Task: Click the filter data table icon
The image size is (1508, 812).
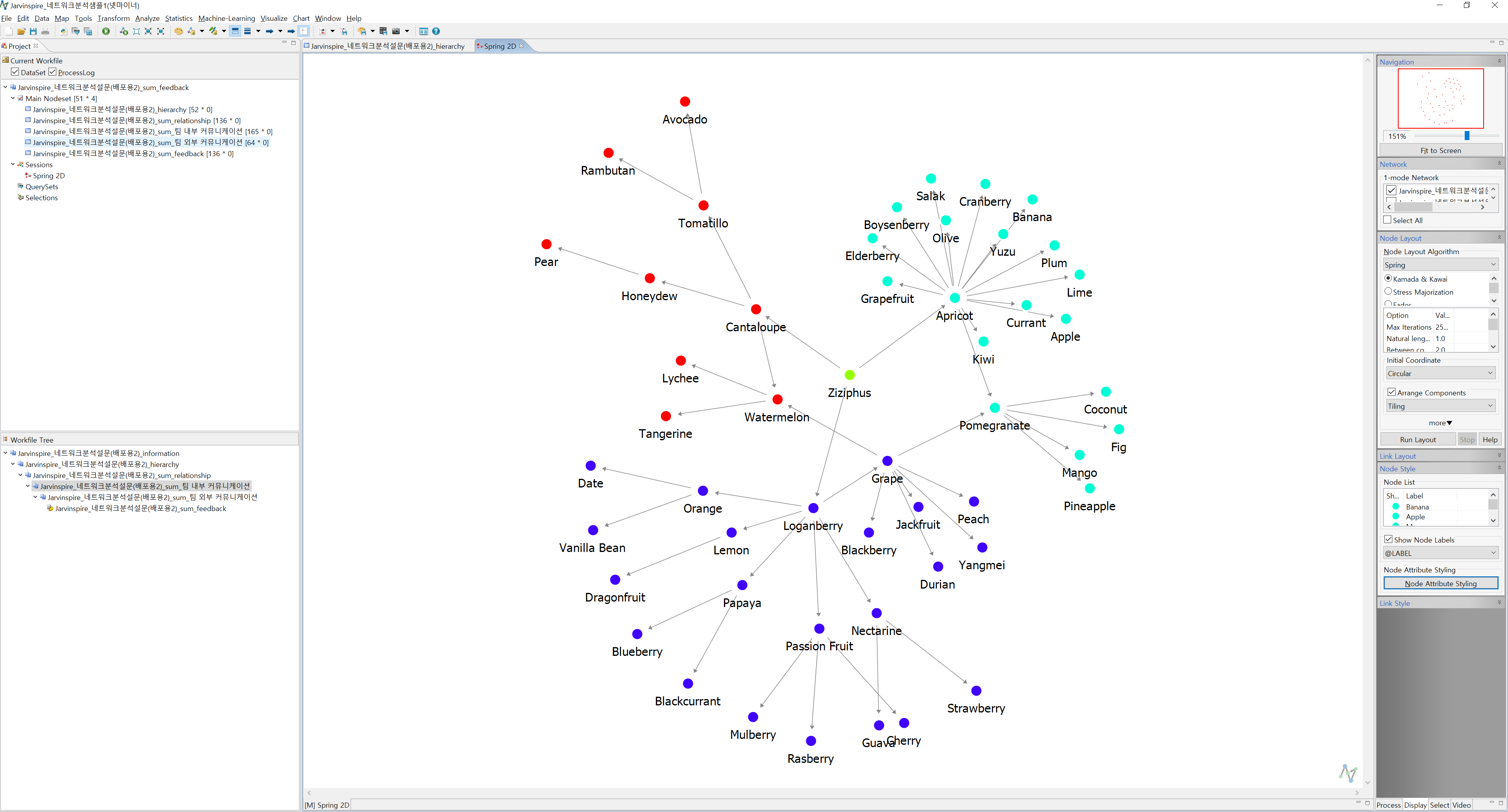Action: [76, 31]
